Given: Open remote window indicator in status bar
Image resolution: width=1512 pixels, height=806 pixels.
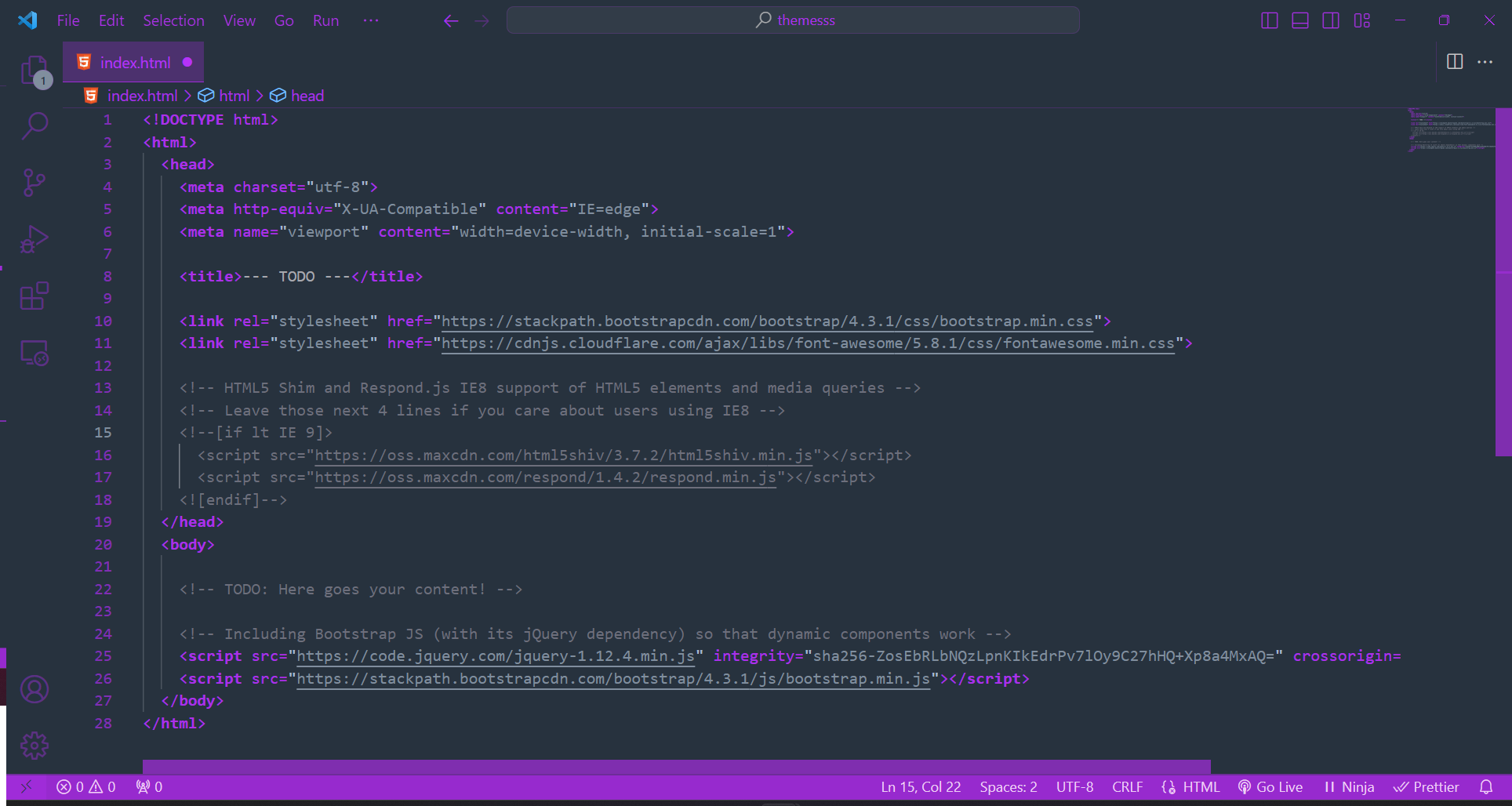Looking at the screenshot, I should (26, 787).
